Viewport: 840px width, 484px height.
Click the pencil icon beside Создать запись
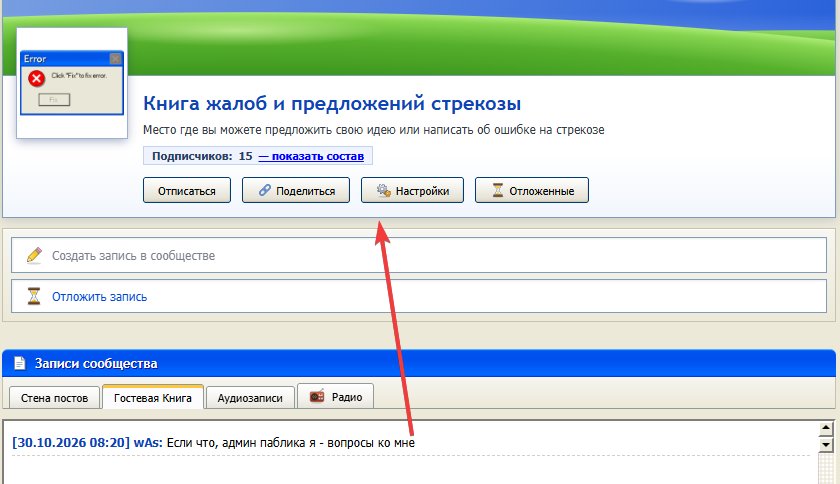pos(34,255)
